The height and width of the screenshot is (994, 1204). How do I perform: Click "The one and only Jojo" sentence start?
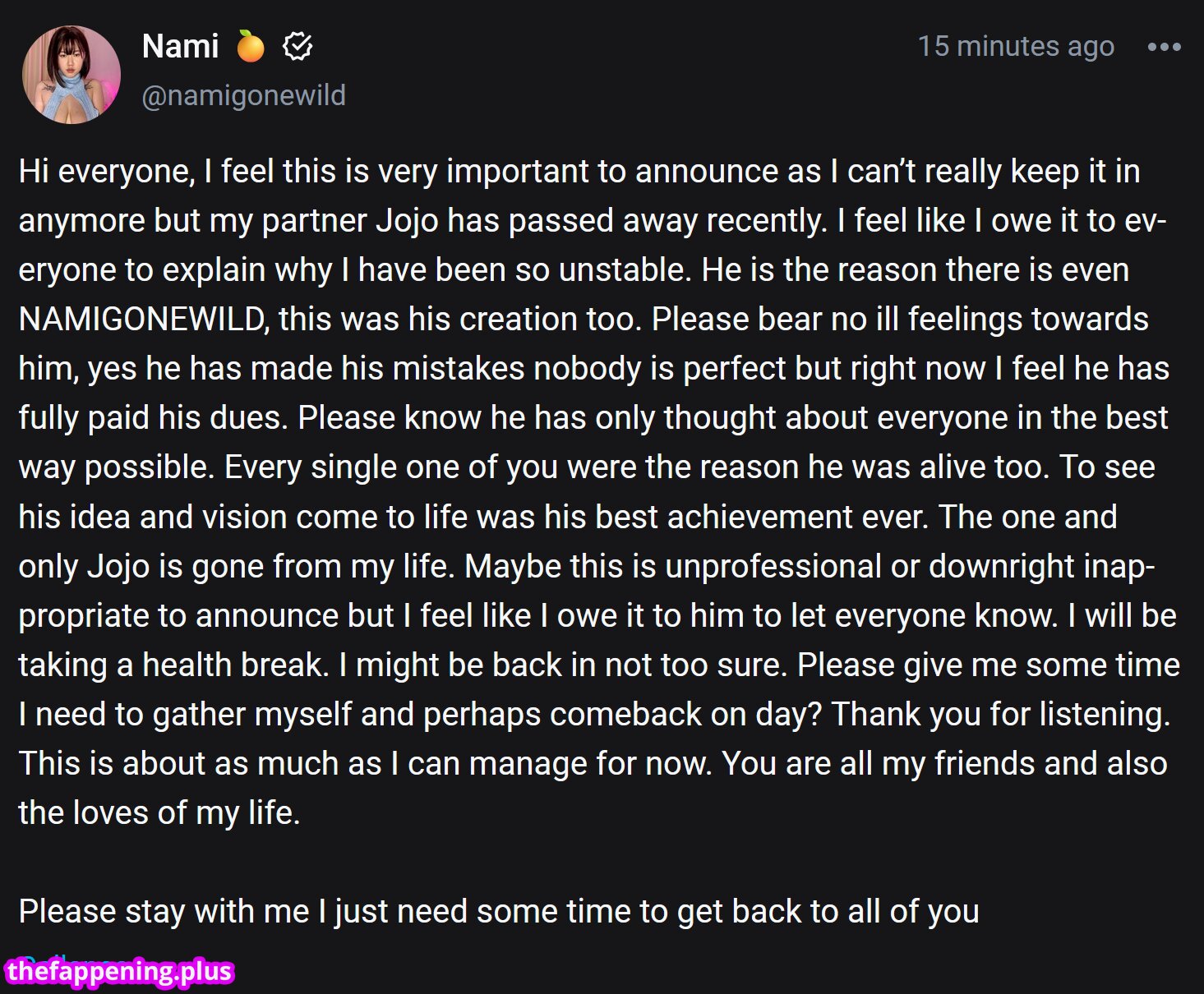point(1027,518)
